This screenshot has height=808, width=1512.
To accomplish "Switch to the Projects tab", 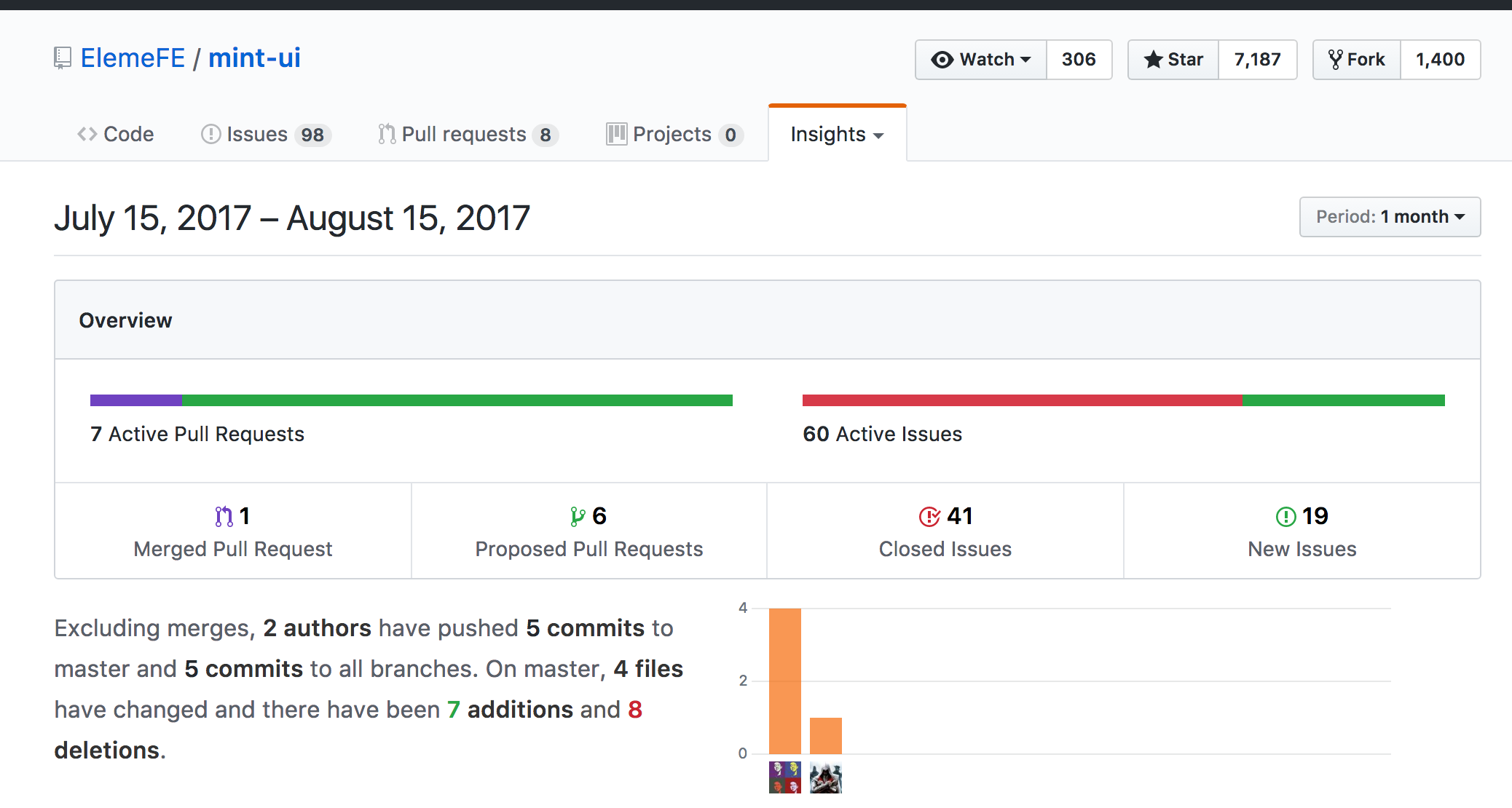I will click(674, 134).
